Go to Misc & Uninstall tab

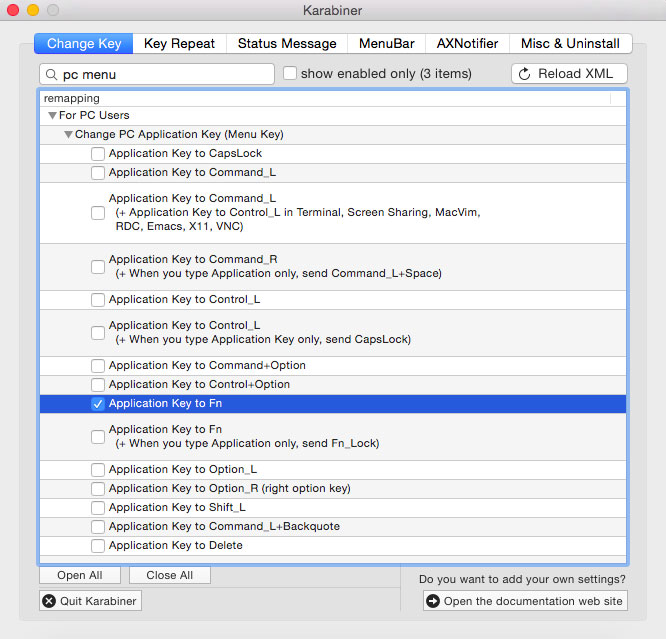[570, 43]
